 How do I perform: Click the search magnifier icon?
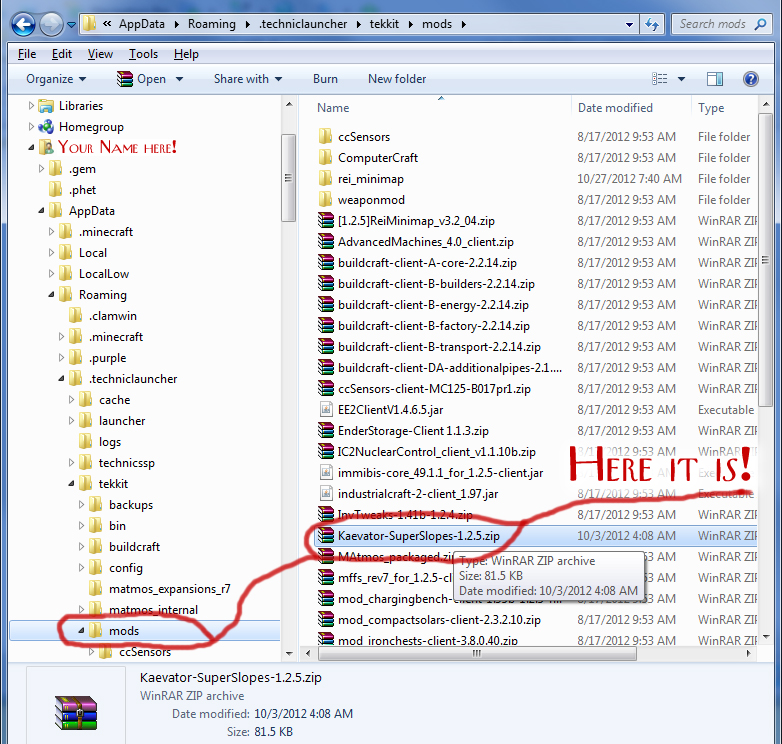coord(761,24)
